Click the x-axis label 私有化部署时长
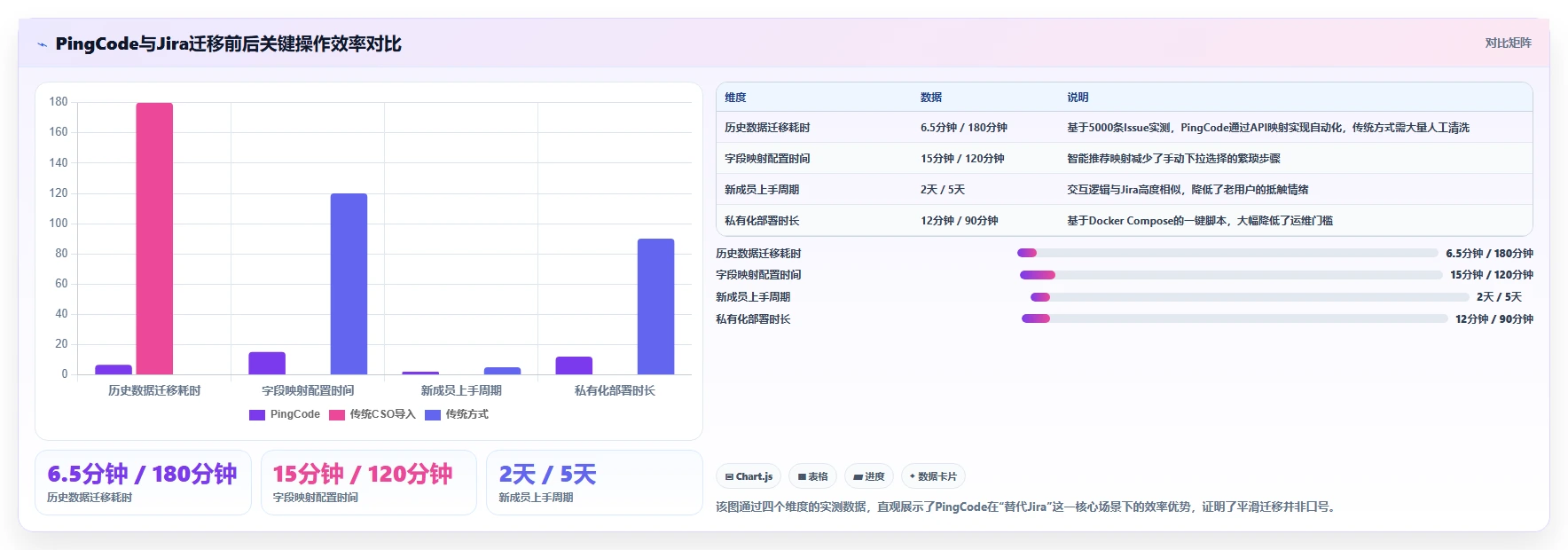Image resolution: width=1568 pixels, height=550 pixels. pyautogui.click(x=615, y=390)
